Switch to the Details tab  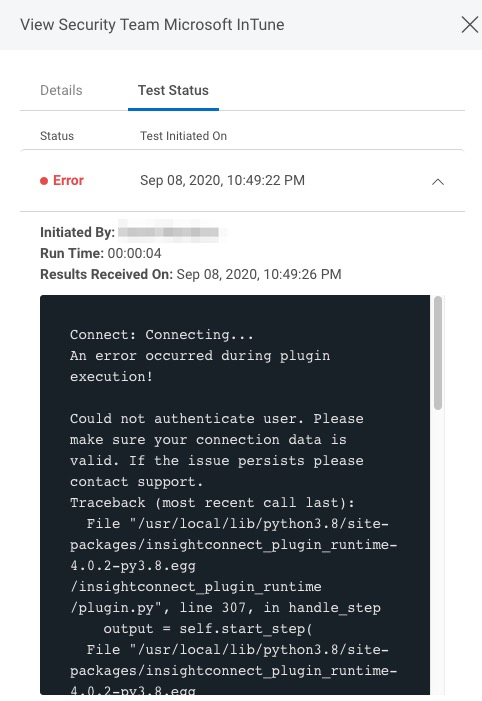pos(61,90)
